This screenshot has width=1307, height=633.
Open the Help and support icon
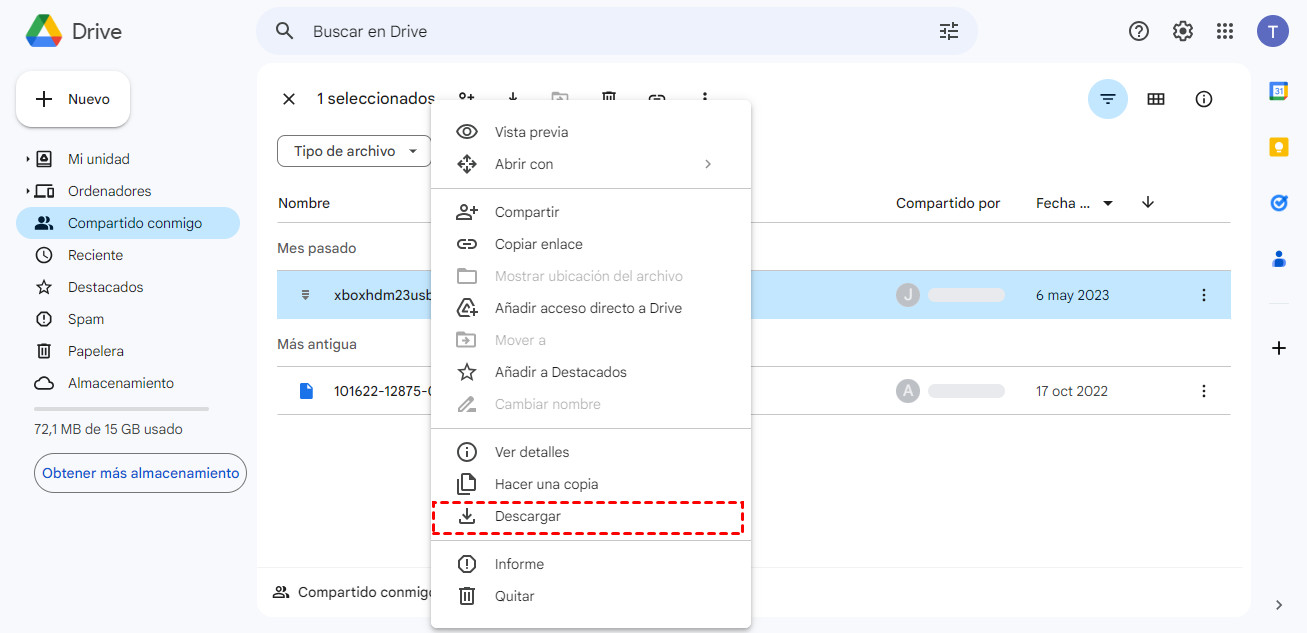(1139, 31)
